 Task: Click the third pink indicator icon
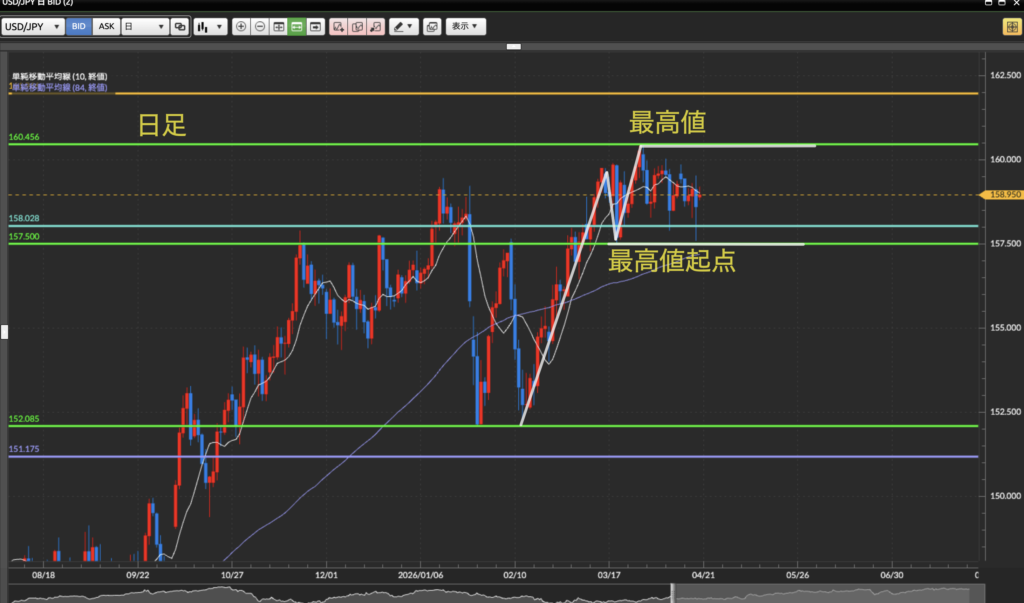point(375,27)
